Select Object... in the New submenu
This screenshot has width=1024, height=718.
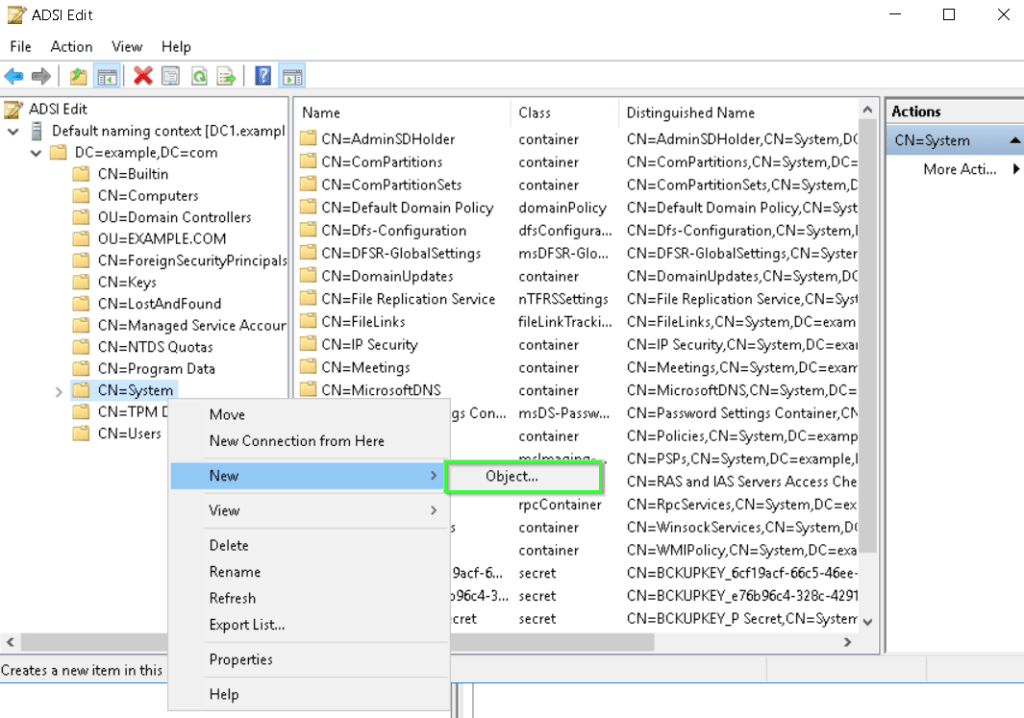pyautogui.click(x=512, y=477)
